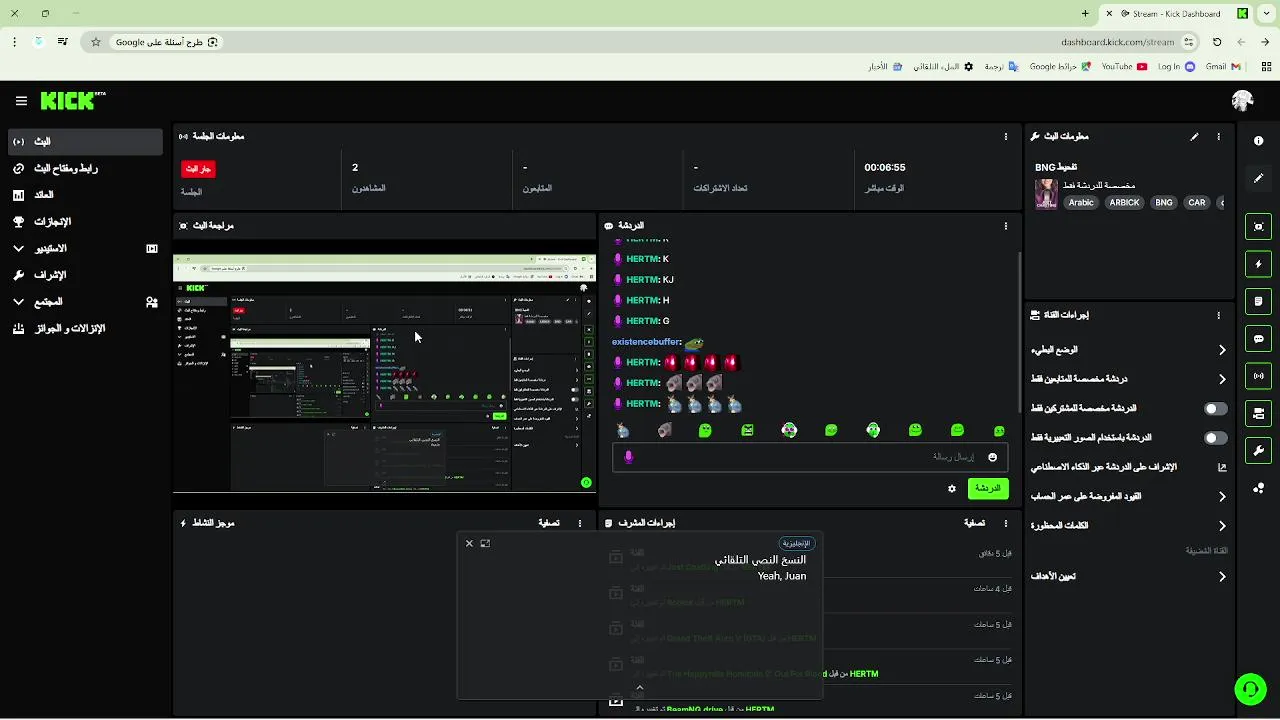Open the Gmail bookmark
The height and width of the screenshot is (720, 1280).
pos(1222,67)
